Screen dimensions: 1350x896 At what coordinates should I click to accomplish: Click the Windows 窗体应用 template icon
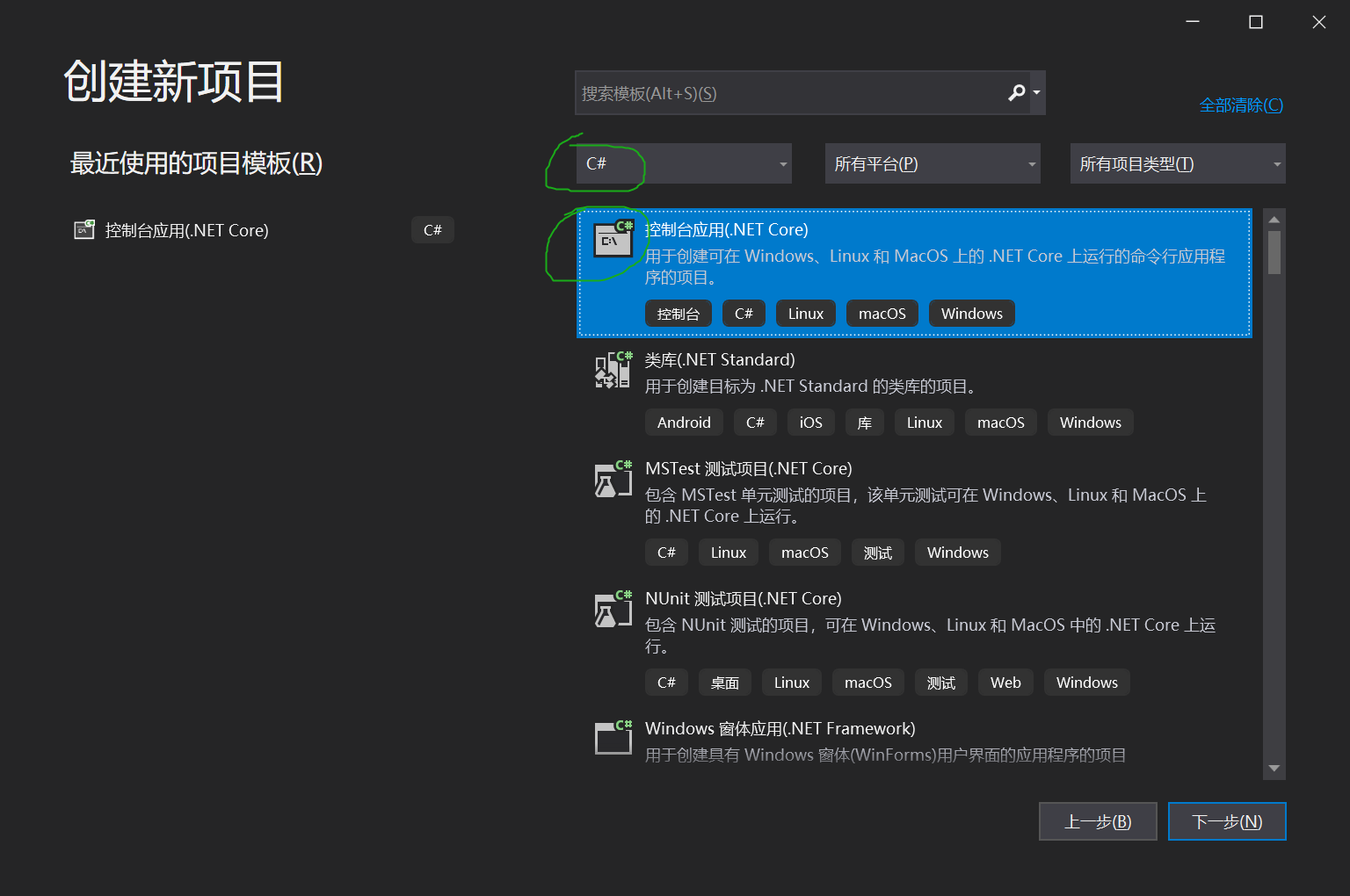613,738
